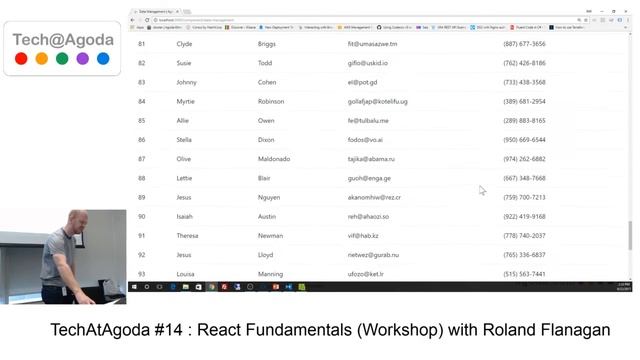Open the red app icon beside Chrome on taskbar
The width and height of the screenshot is (640, 360).
(224, 287)
